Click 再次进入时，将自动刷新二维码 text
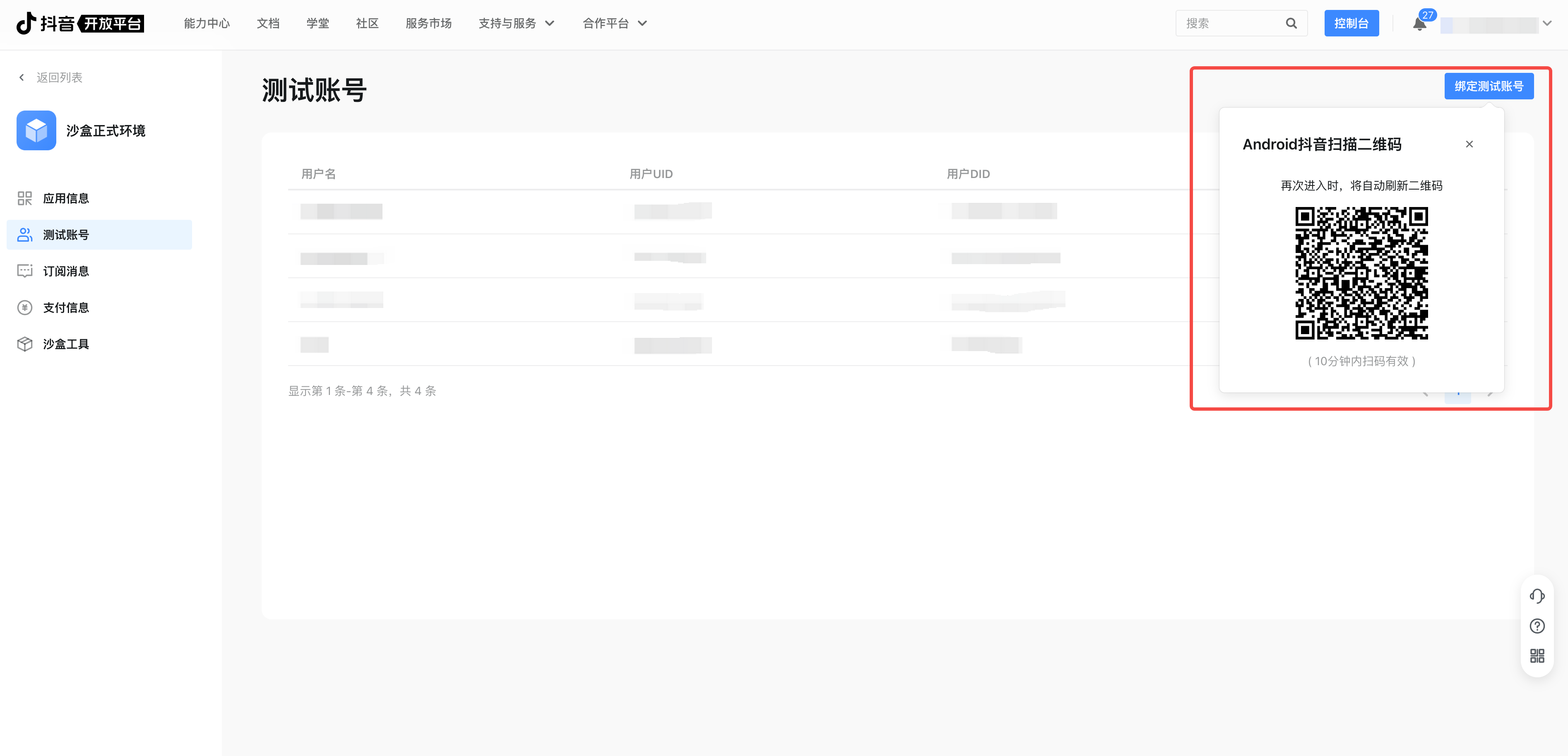This screenshot has width=1568, height=756. pyautogui.click(x=1362, y=185)
